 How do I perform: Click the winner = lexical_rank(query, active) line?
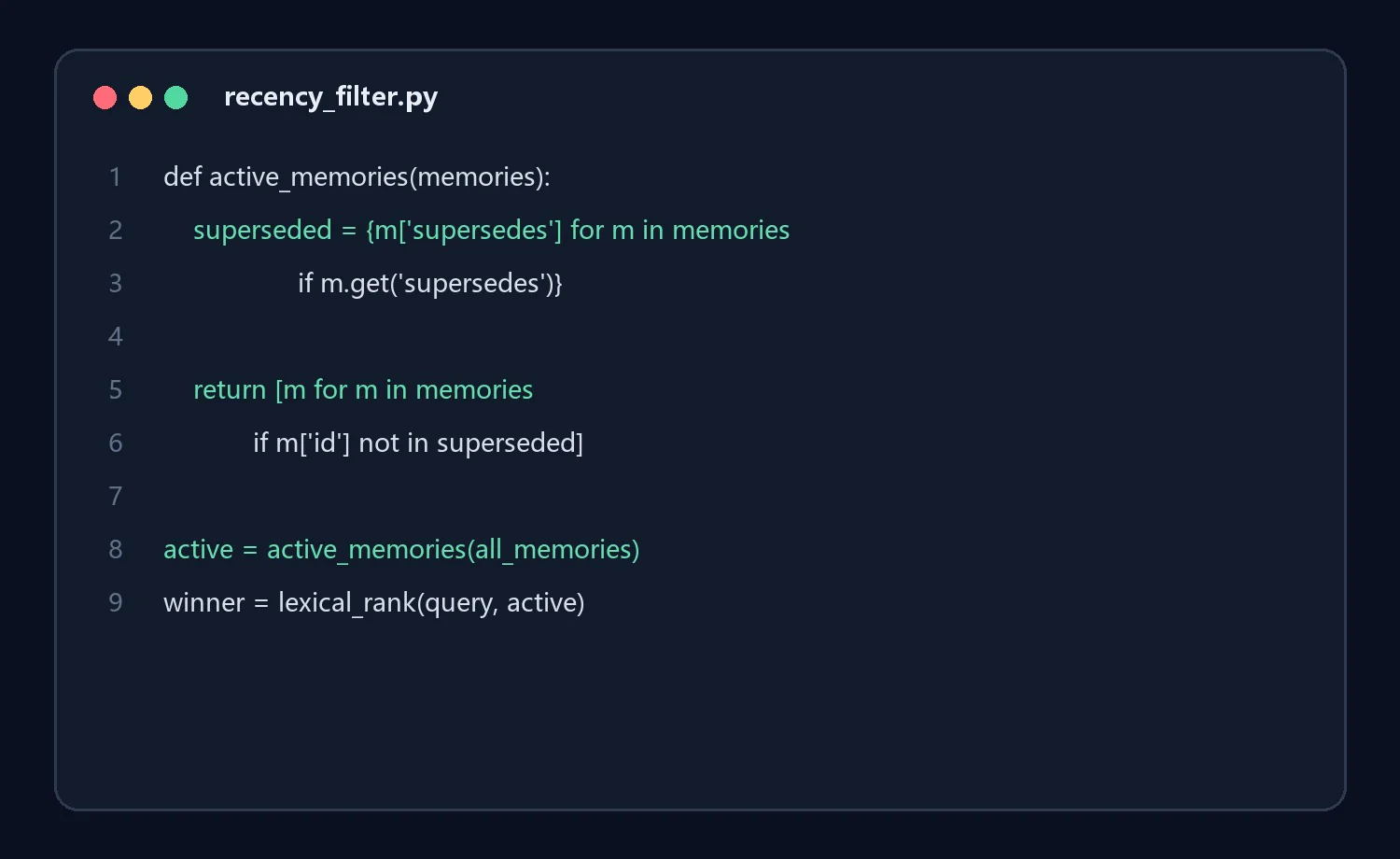click(x=374, y=602)
